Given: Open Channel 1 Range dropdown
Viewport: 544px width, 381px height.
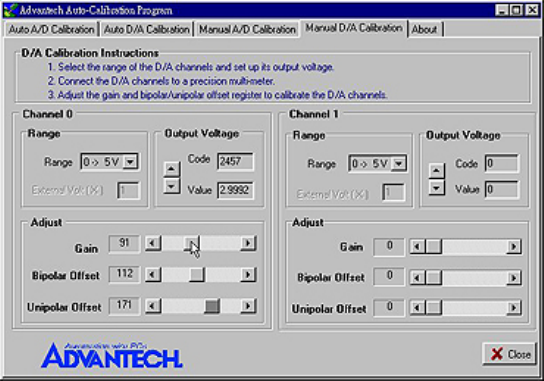Looking at the screenshot, I should pyautogui.click(x=399, y=163).
